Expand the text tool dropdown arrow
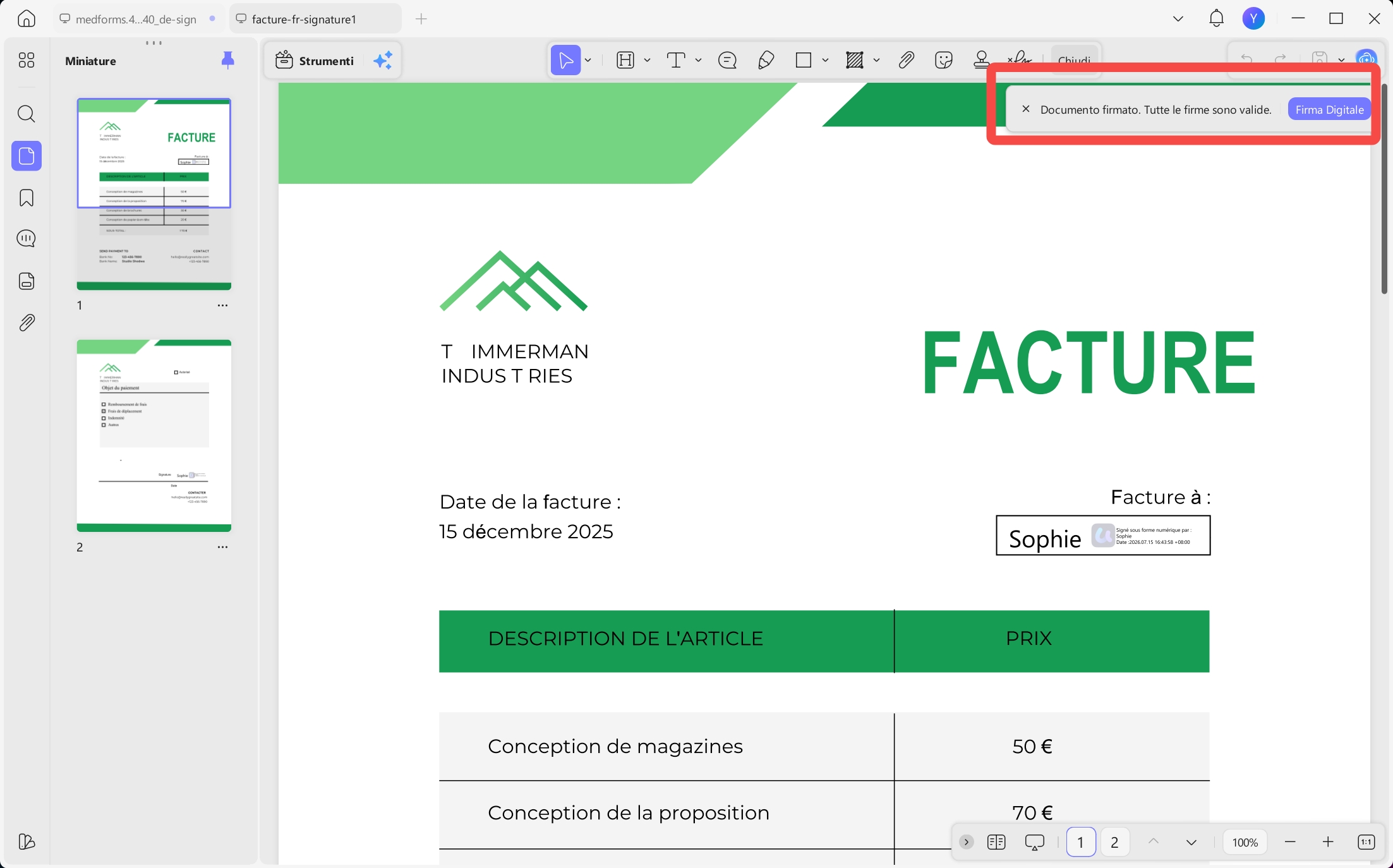Screen dimensions: 1393x868 699,61
